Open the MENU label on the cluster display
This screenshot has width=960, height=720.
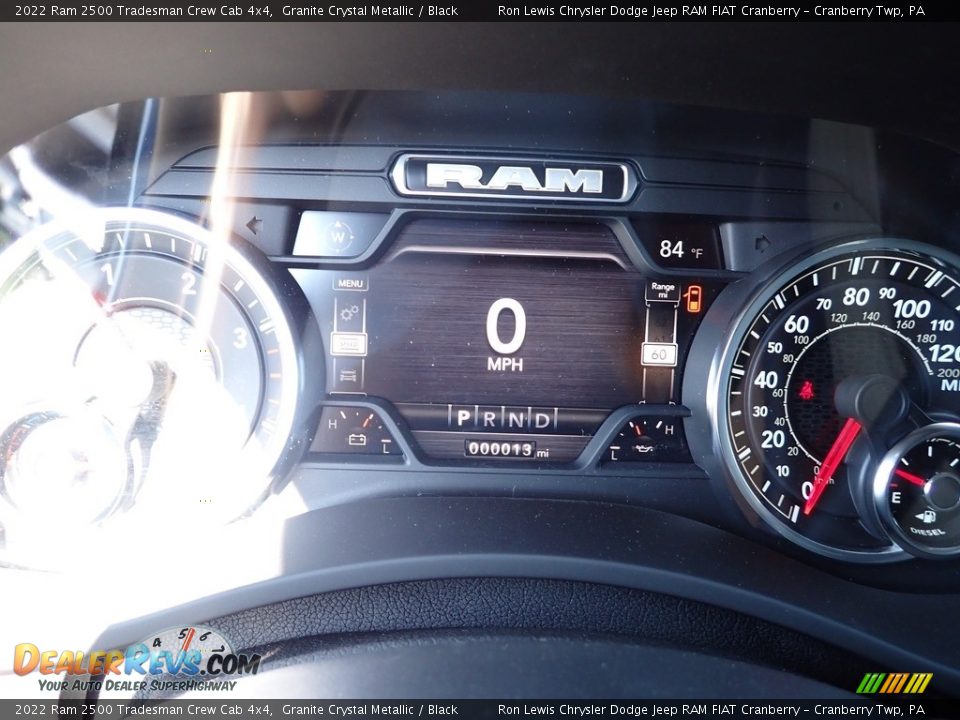pos(350,283)
